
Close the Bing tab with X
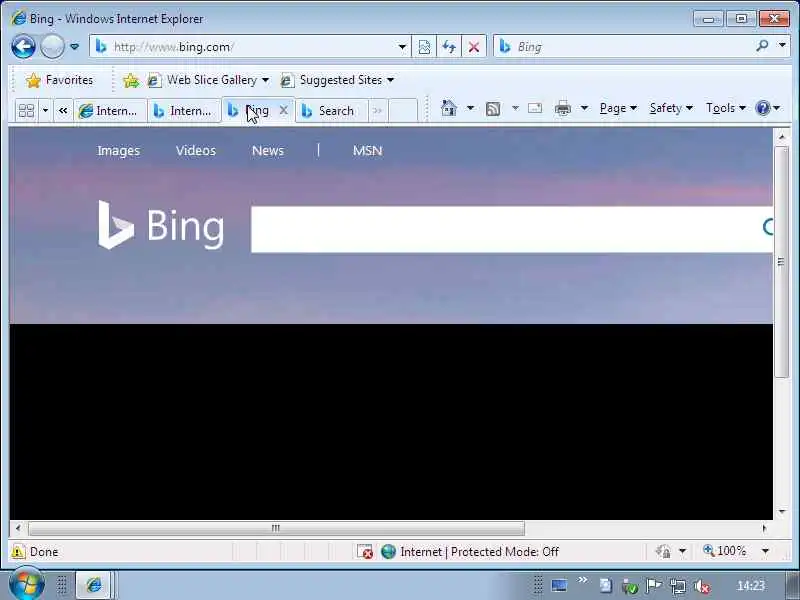coord(284,110)
